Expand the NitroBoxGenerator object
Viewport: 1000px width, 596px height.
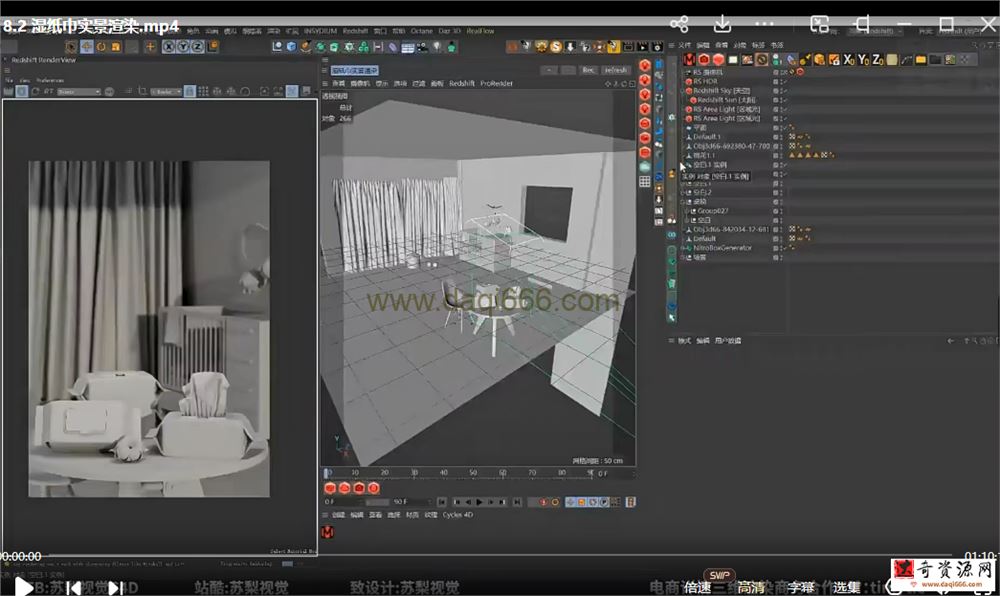click(x=683, y=248)
